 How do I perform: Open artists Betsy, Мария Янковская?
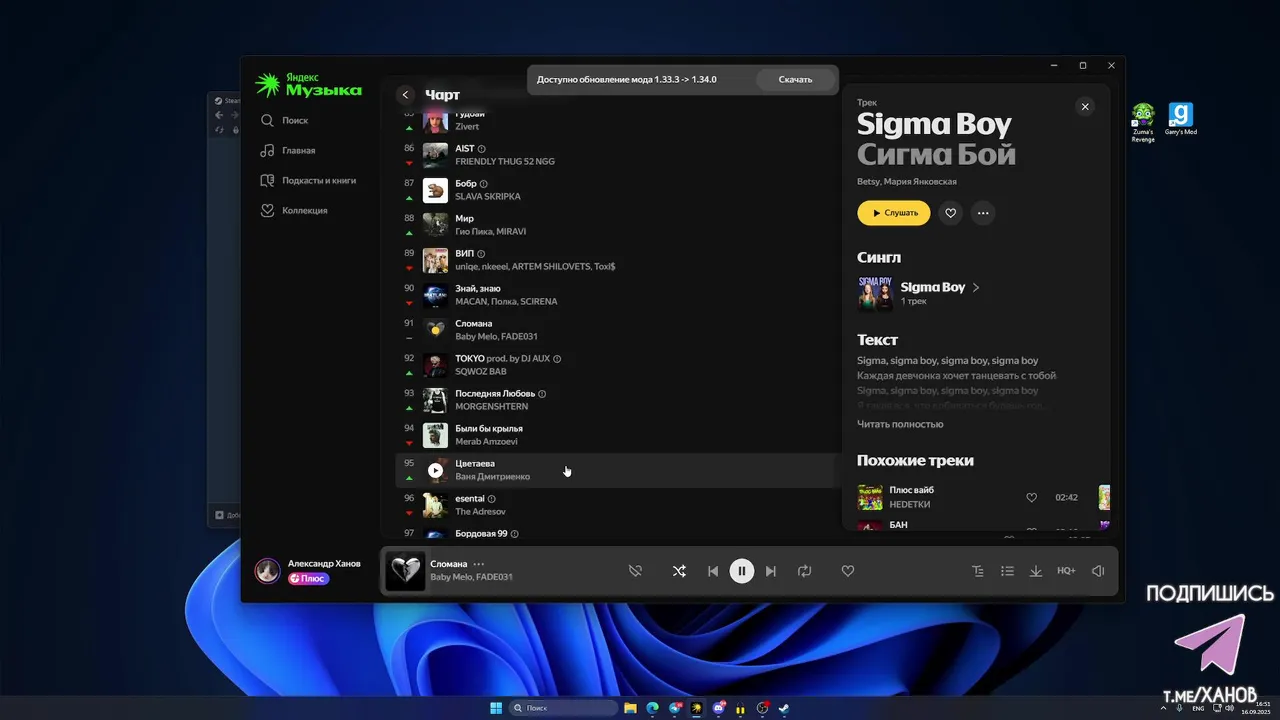907,182
